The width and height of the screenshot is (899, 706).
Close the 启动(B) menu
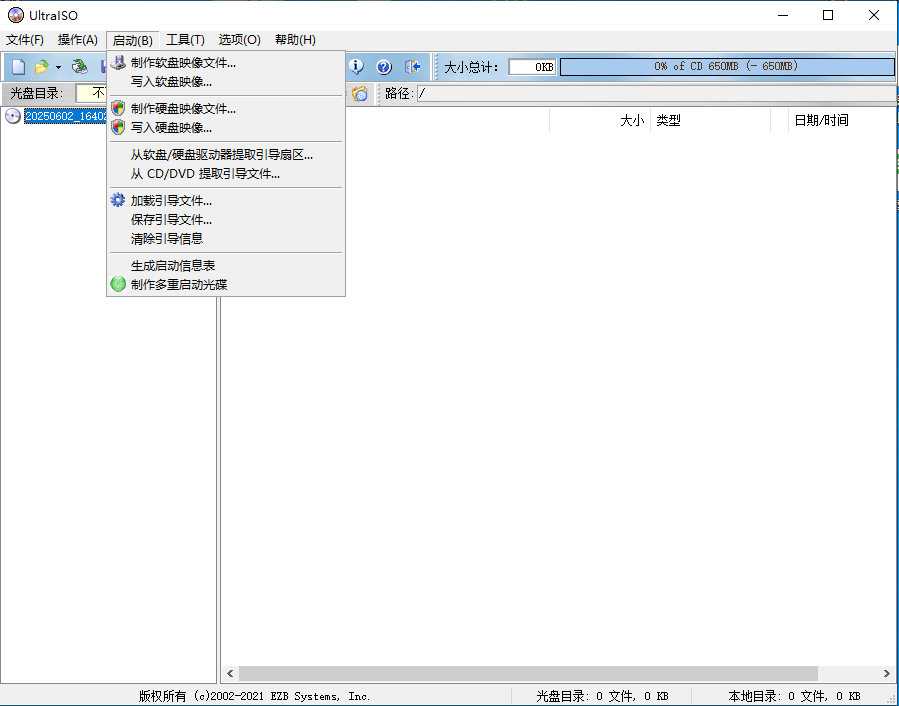pos(132,40)
